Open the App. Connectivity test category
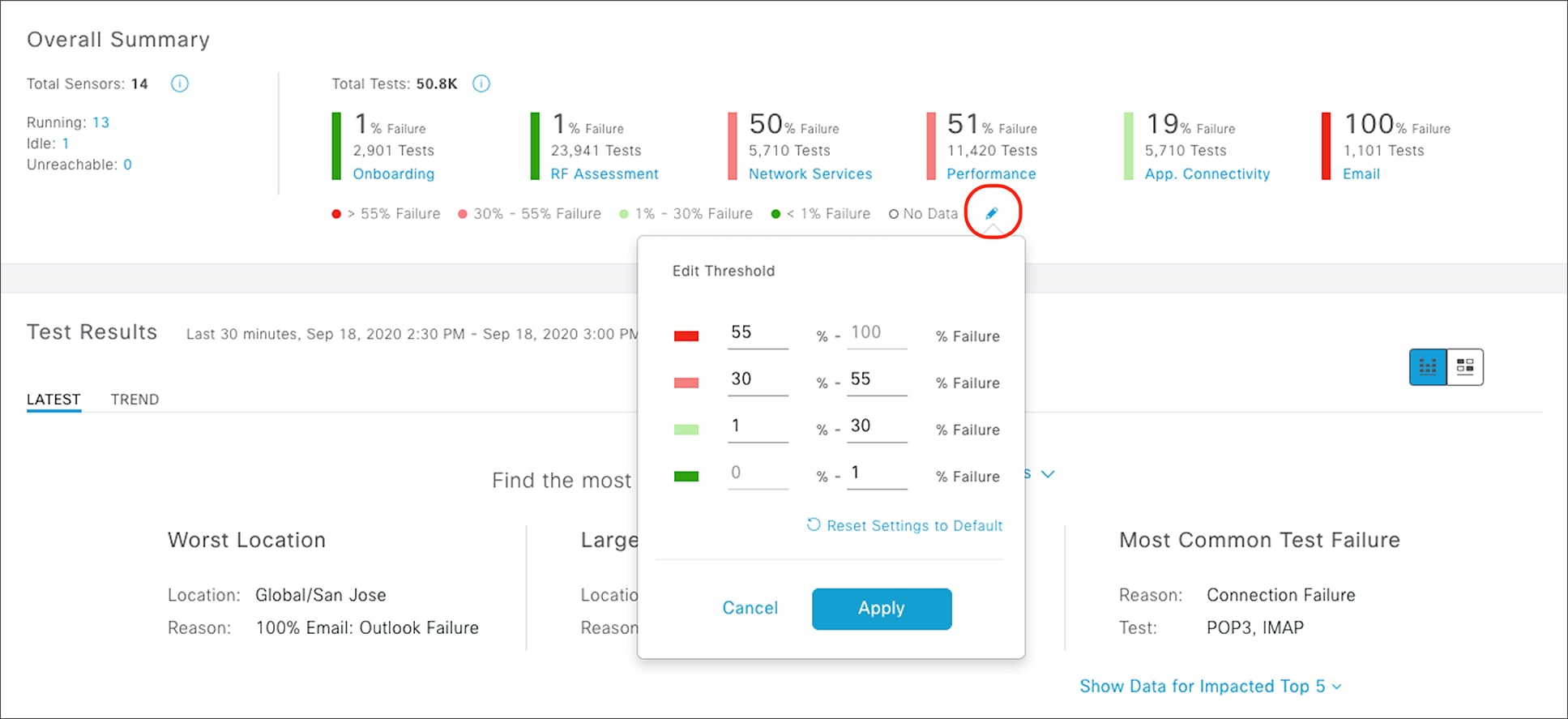The width and height of the screenshot is (1568, 719). [x=1207, y=173]
